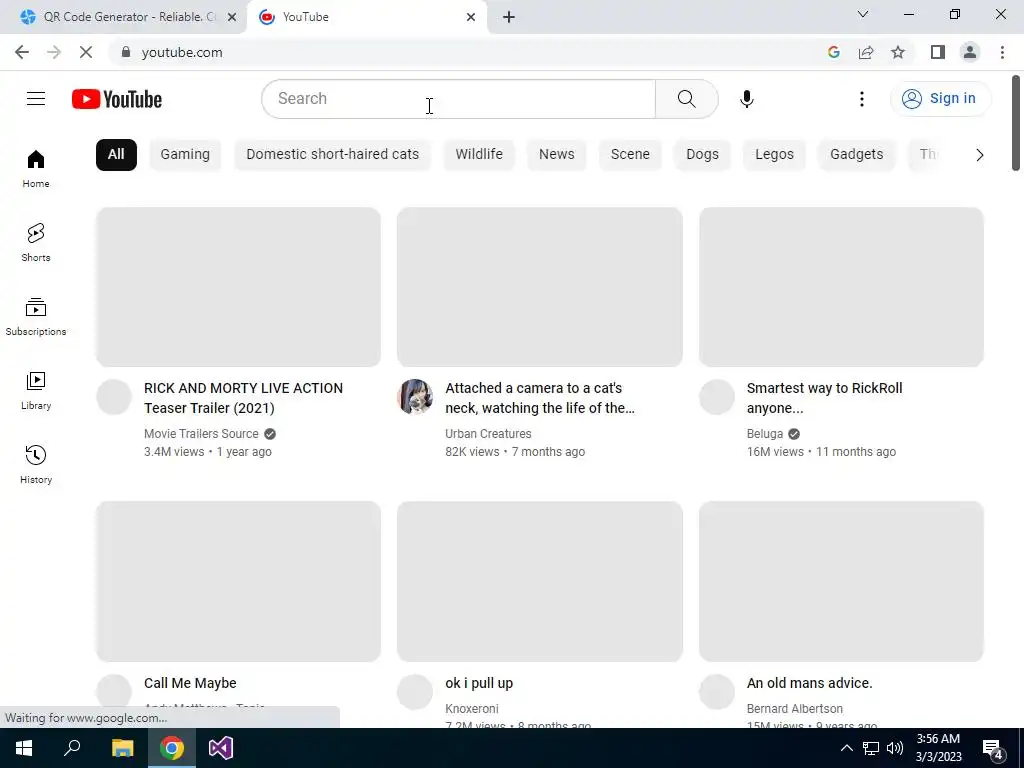Screen dimensions: 1024x768
Task: Filter by the Gaming chip
Action: 185,155
